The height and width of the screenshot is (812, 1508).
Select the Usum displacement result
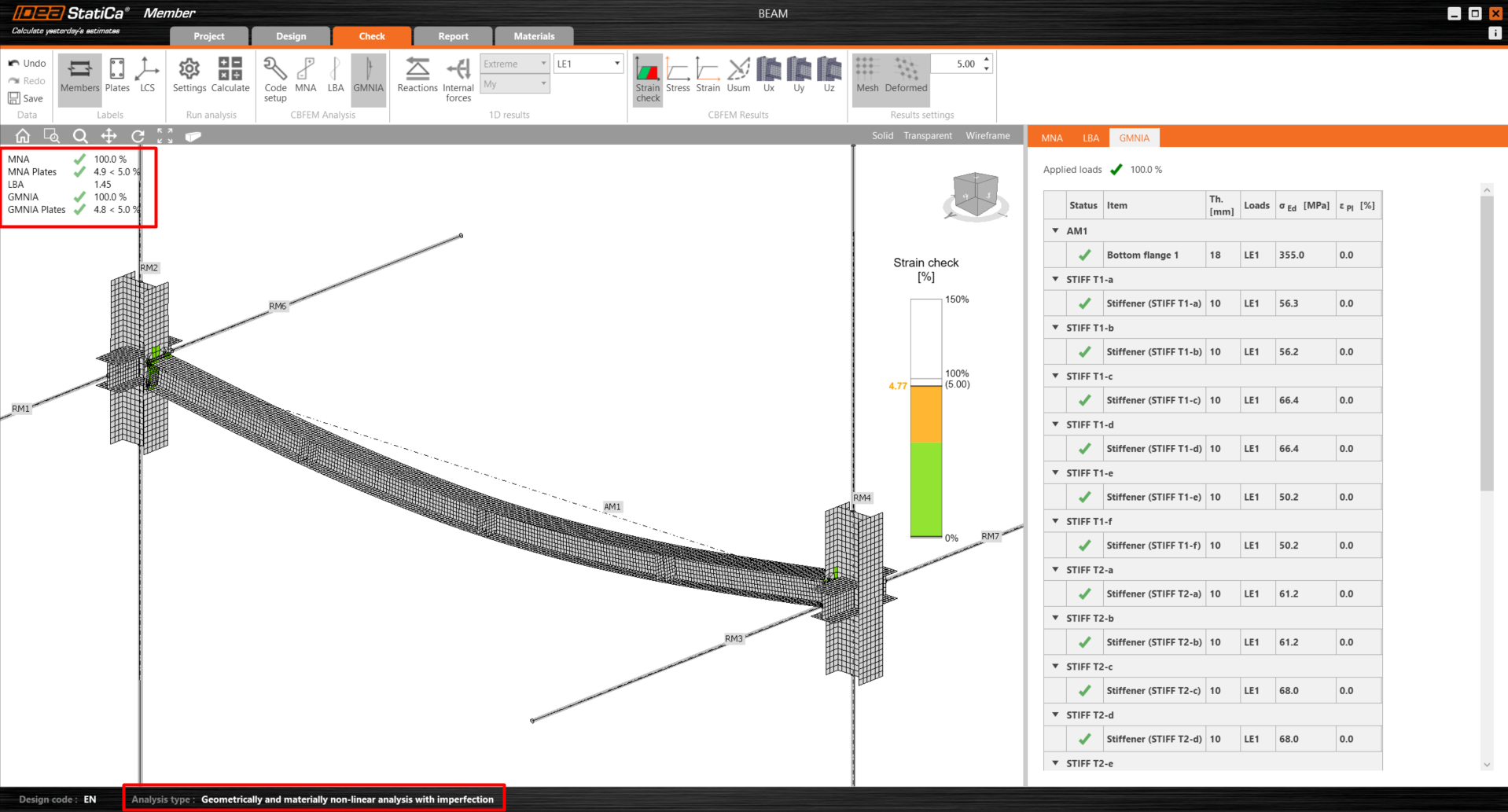[737, 75]
